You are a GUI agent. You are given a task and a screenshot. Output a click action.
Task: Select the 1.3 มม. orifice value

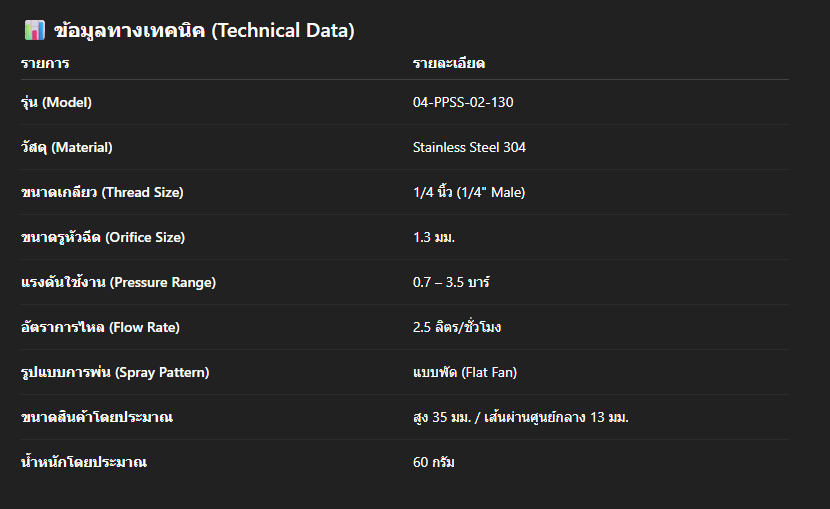click(441, 237)
